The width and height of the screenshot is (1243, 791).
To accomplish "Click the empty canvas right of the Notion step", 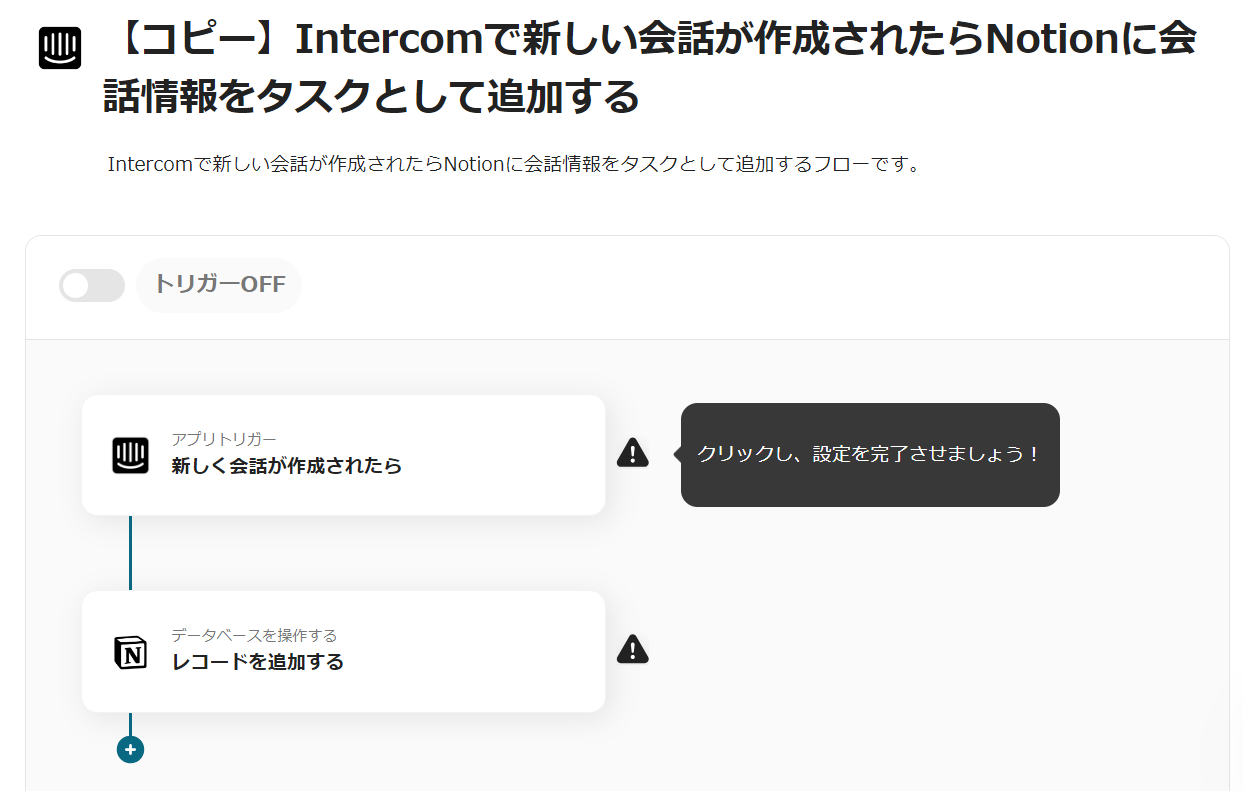I will [900, 650].
